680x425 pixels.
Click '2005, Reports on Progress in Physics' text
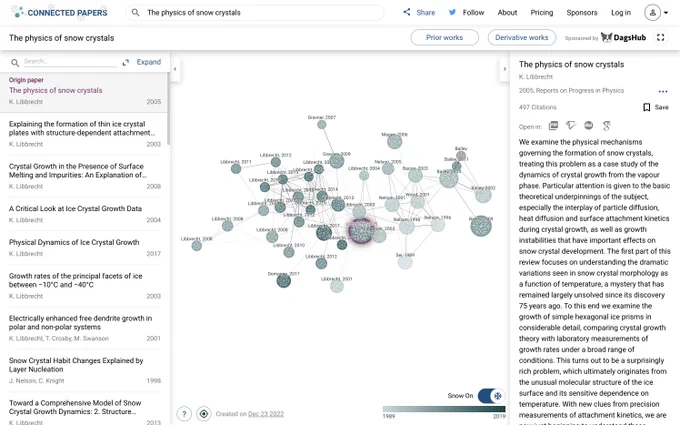571,91
